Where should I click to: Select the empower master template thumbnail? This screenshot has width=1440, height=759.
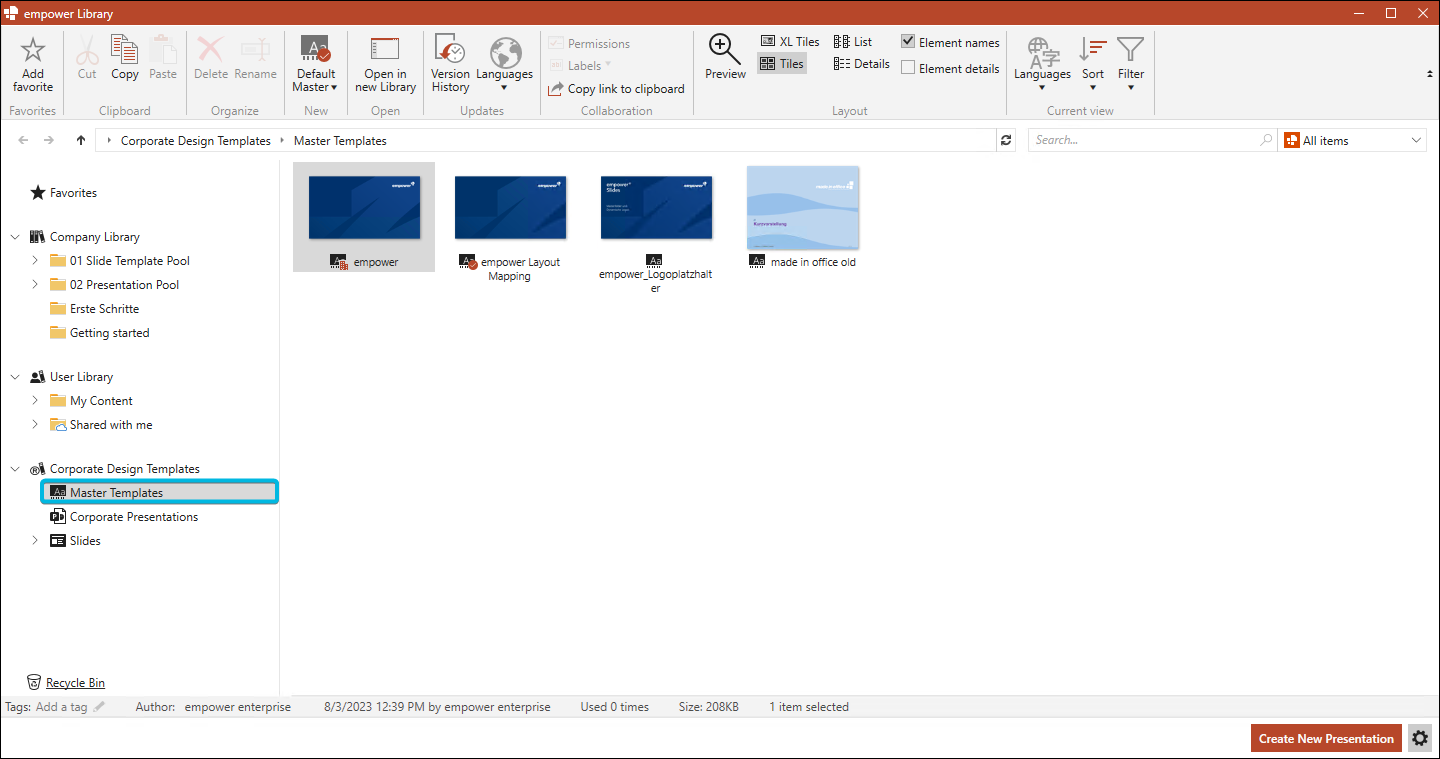(x=364, y=208)
